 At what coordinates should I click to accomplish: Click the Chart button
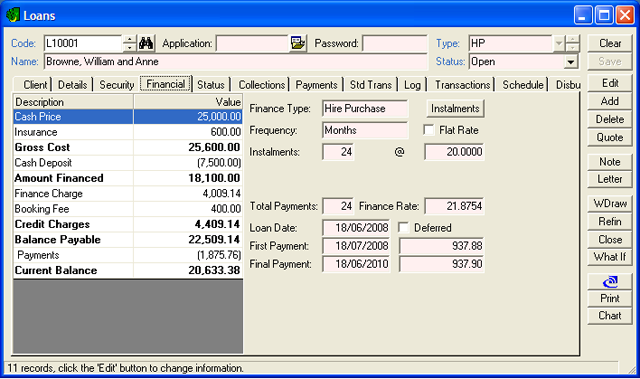click(610, 316)
